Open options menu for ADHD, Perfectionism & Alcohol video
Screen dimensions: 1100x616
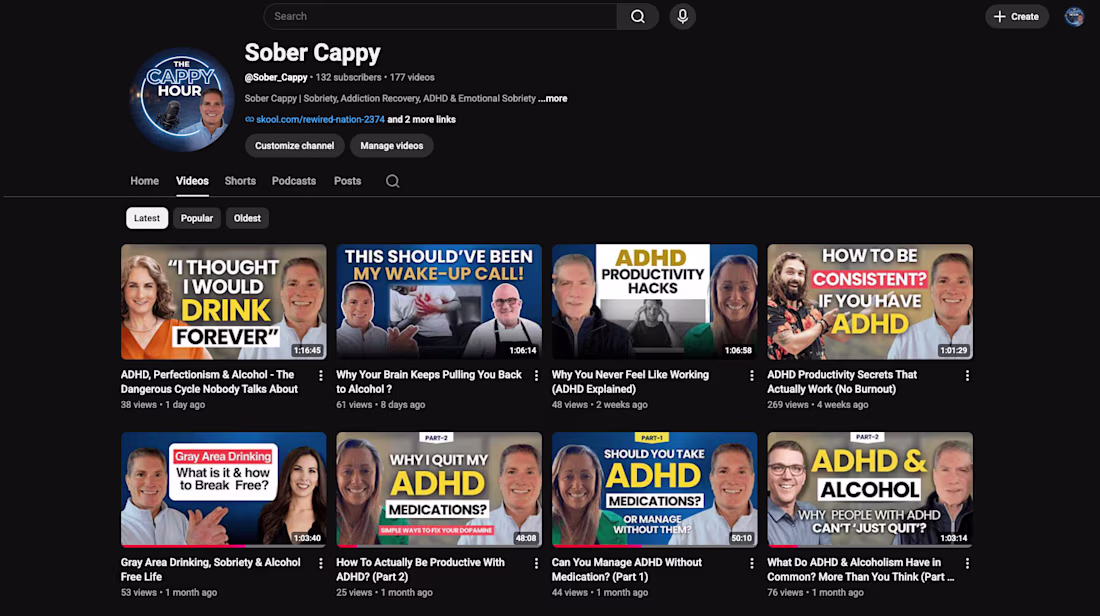321,376
